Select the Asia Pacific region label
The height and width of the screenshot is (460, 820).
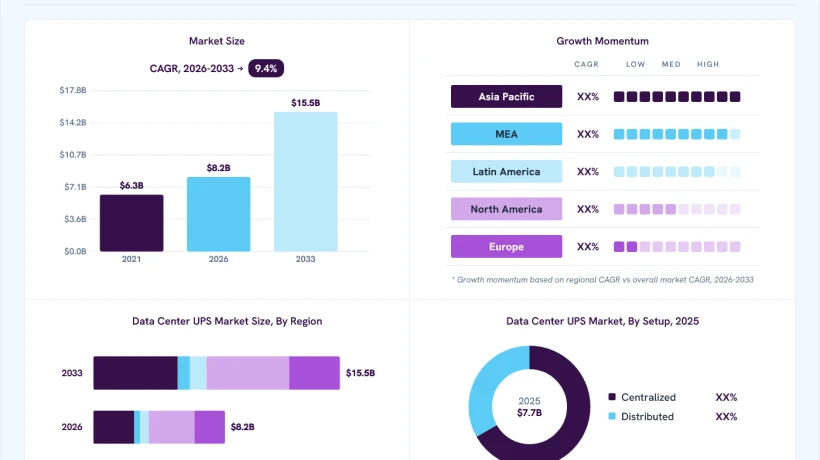(x=506, y=97)
